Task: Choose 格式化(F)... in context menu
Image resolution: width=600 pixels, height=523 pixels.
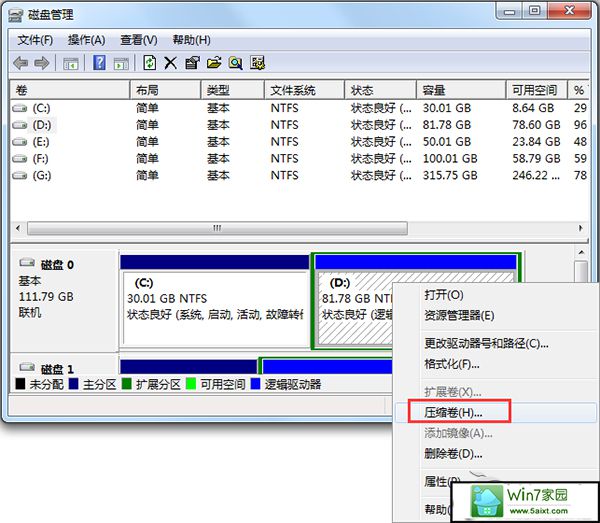Action: click(452, 364)
